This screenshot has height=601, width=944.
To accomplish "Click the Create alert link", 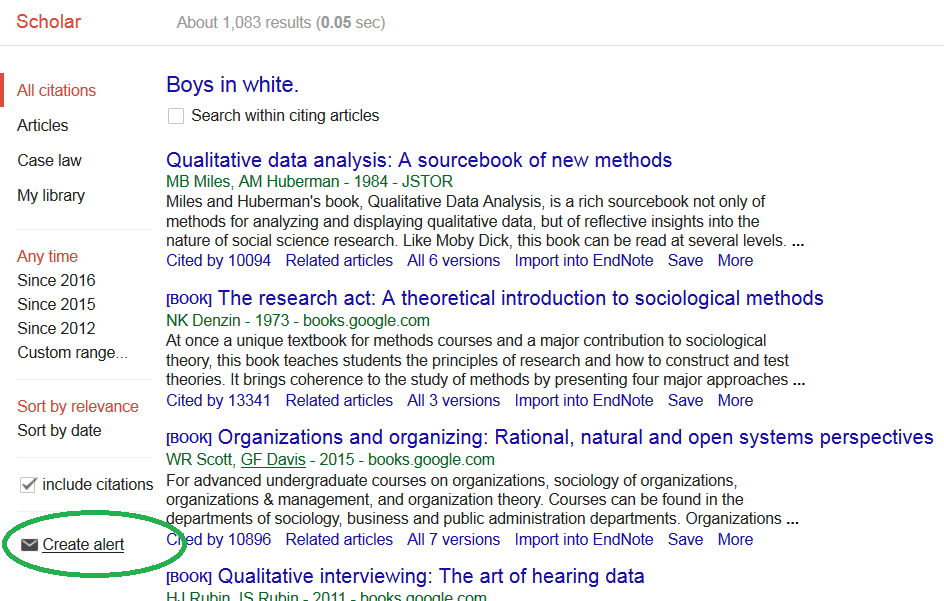I will click(83, 545).
